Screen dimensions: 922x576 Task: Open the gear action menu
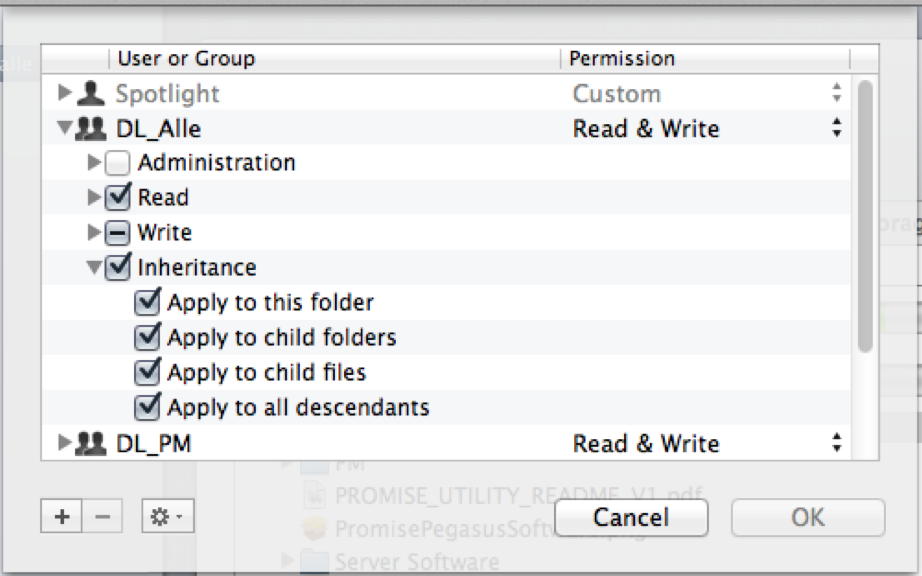pos(167,517)
